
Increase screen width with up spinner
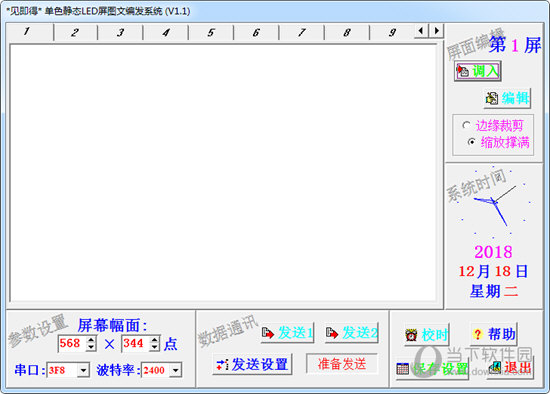pyautogui.click(x=92, y=340)
